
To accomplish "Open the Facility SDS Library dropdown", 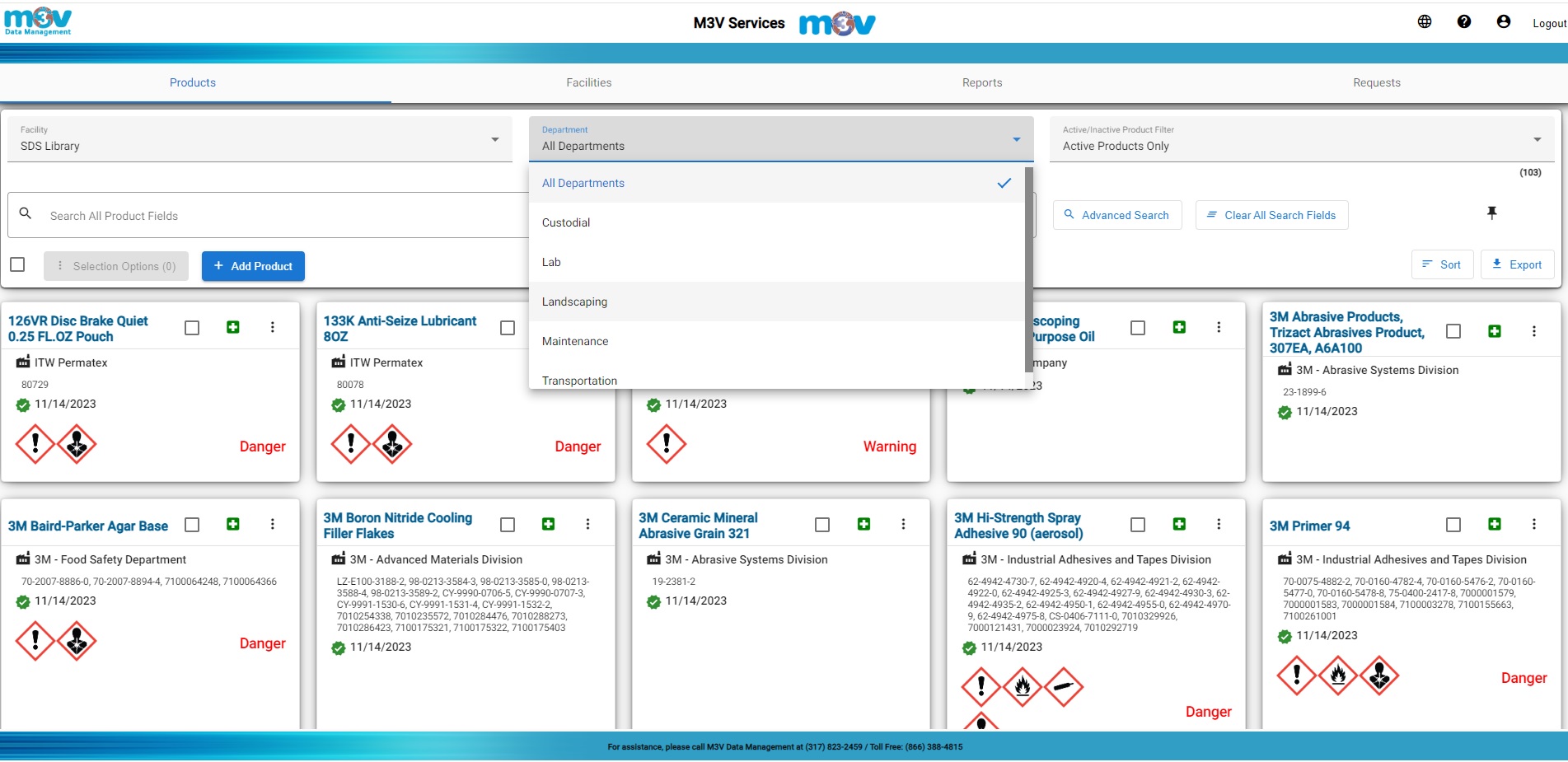I will 260,139.
